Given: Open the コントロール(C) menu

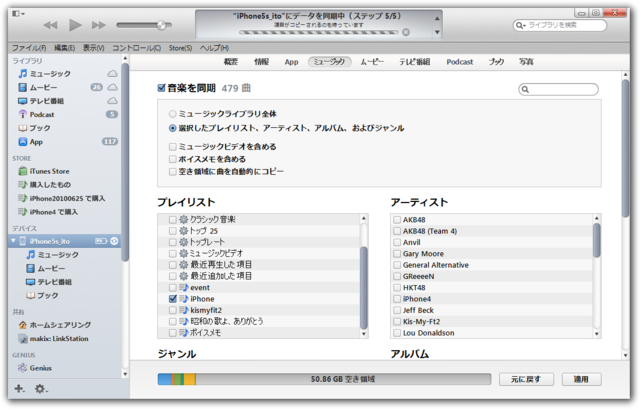Looking at the screenshot, I should [x=136, y=48].
